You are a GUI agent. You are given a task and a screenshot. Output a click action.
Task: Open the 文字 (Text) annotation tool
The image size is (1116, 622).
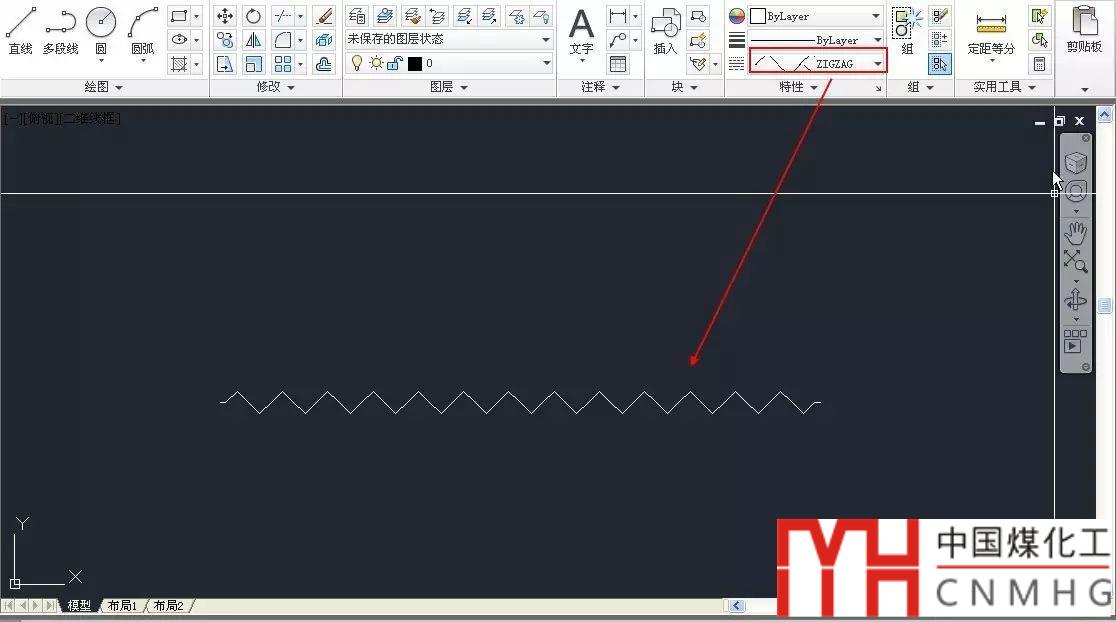tap(581, 30)
